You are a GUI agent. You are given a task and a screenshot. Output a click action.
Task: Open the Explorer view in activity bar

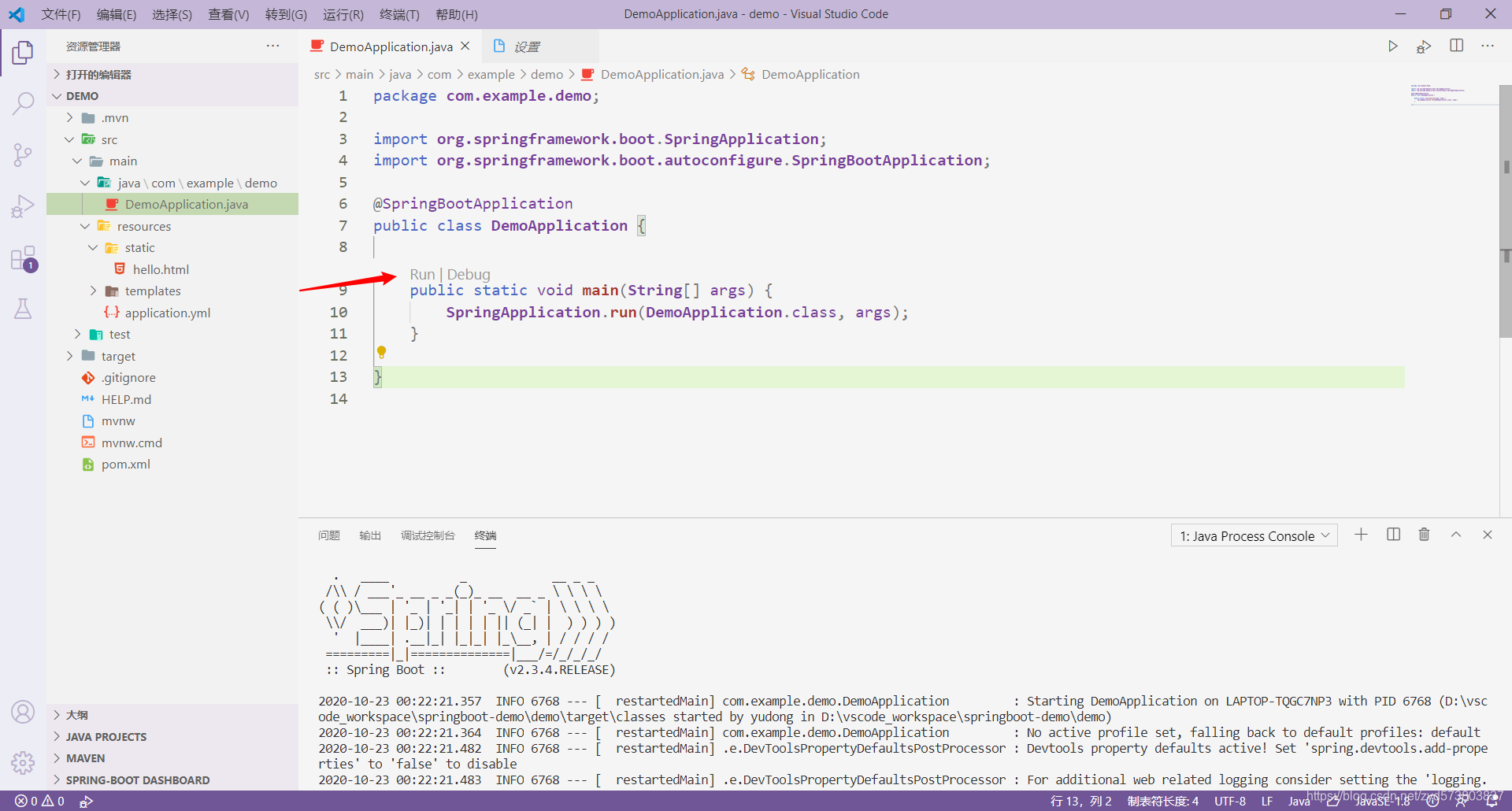coord(23,53)
